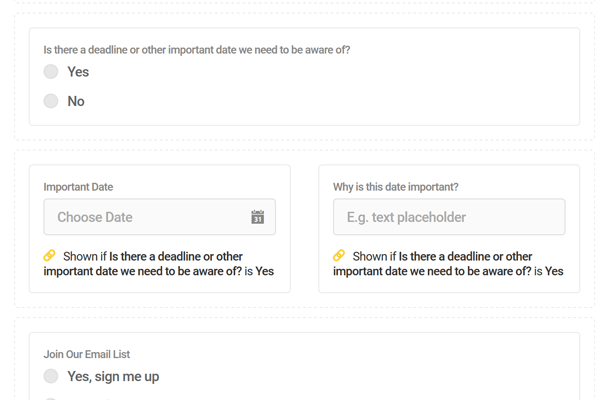The height and width of the screenshot is (400, 600).
Task: Click the Choose Date input field
Action: tap(160, 217)
